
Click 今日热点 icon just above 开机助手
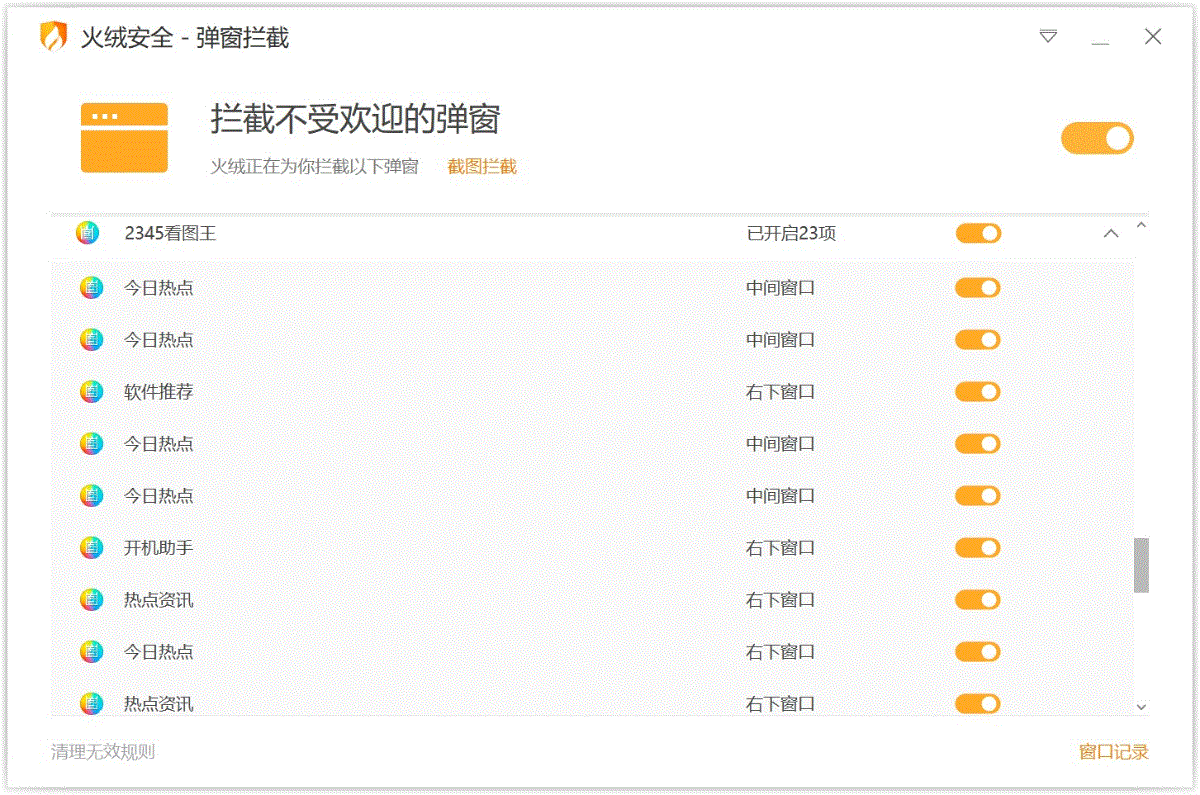91,496
